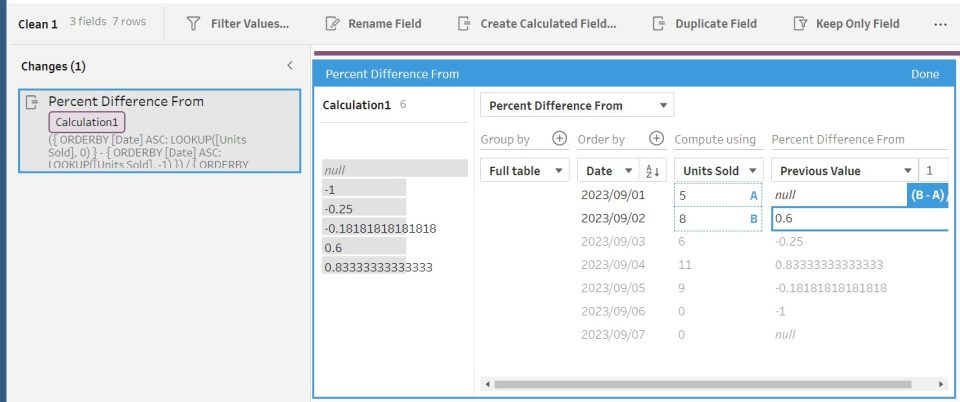Open the Date Order by dropdown
The width and height of the screenshot is (960, 402).
coord(607,171)
